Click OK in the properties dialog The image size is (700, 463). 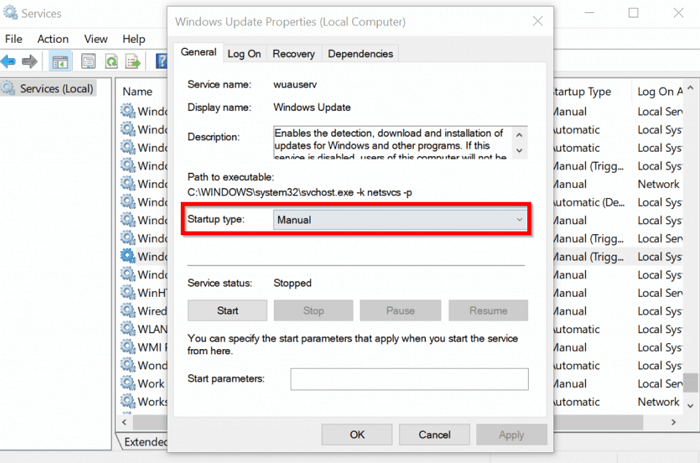[357, 434]
